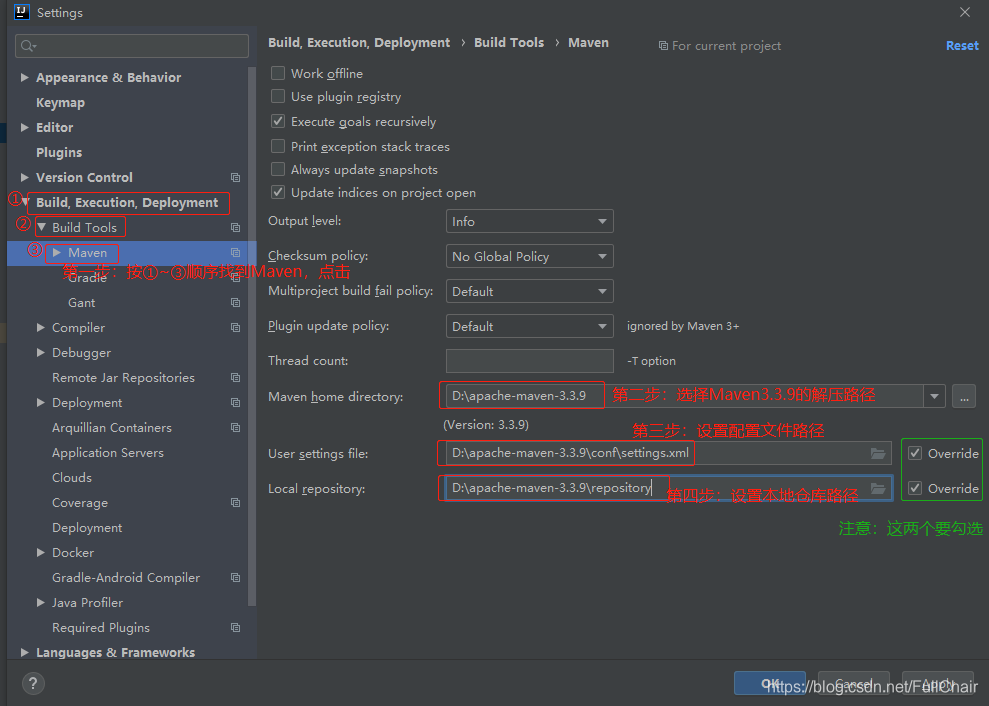Viewport: 989px width, 706px height.
Task: Expand the Maven subtree arrow
Action: 57,253
